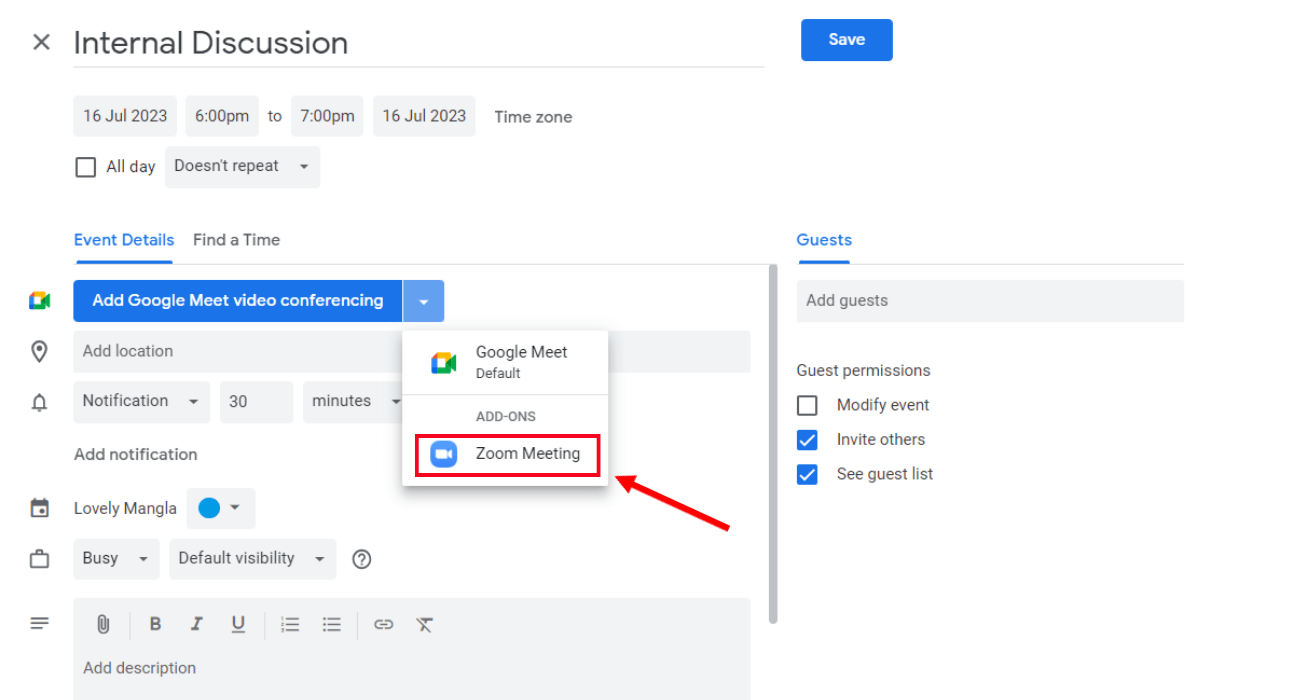Open the start date 16 Jul 2023
This screenshot has width=1300, height=700.
pyautogui.click(x=125, y=116)
